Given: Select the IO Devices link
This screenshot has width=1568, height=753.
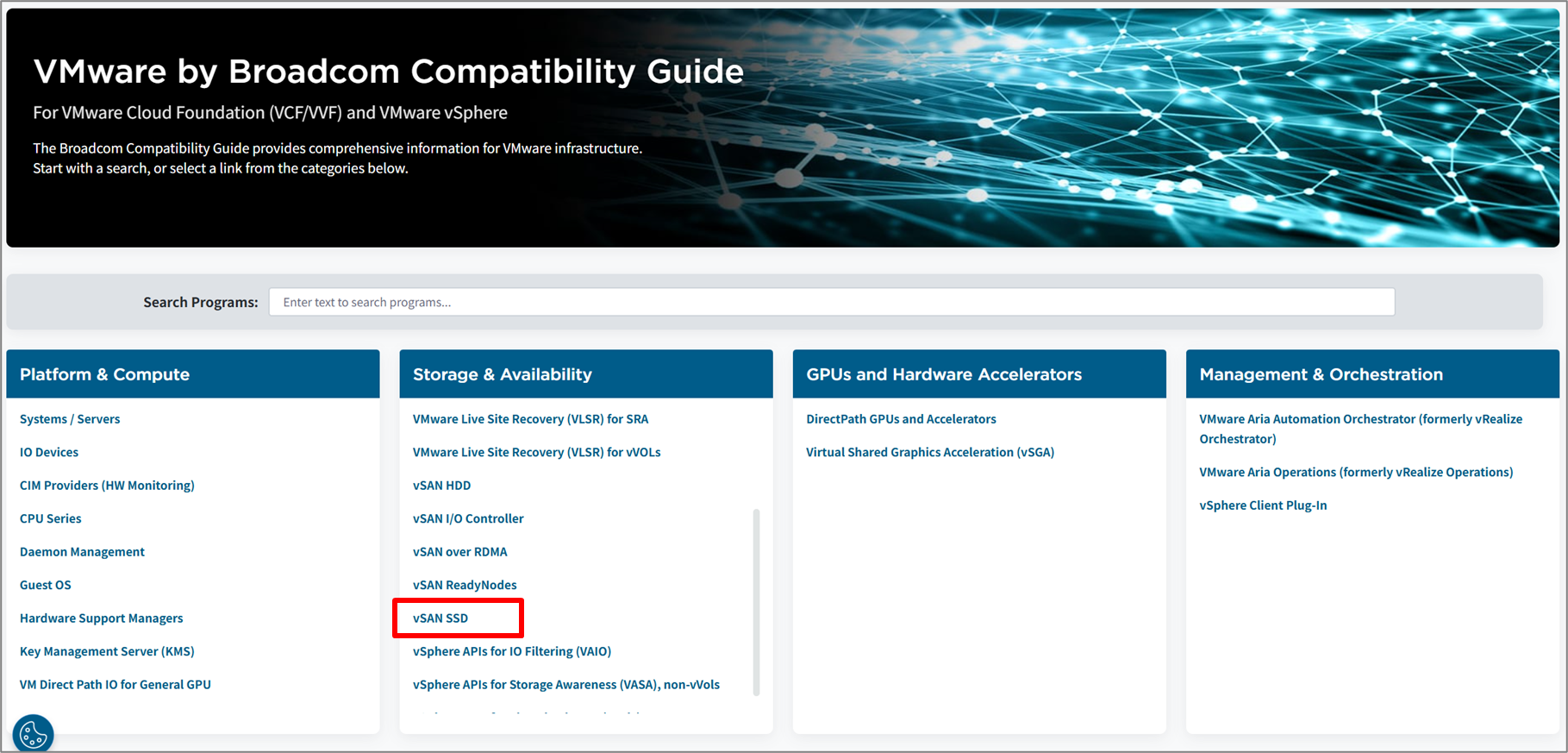Looking at the screenshot, I should pyautogui.click(x=49, y=452).
